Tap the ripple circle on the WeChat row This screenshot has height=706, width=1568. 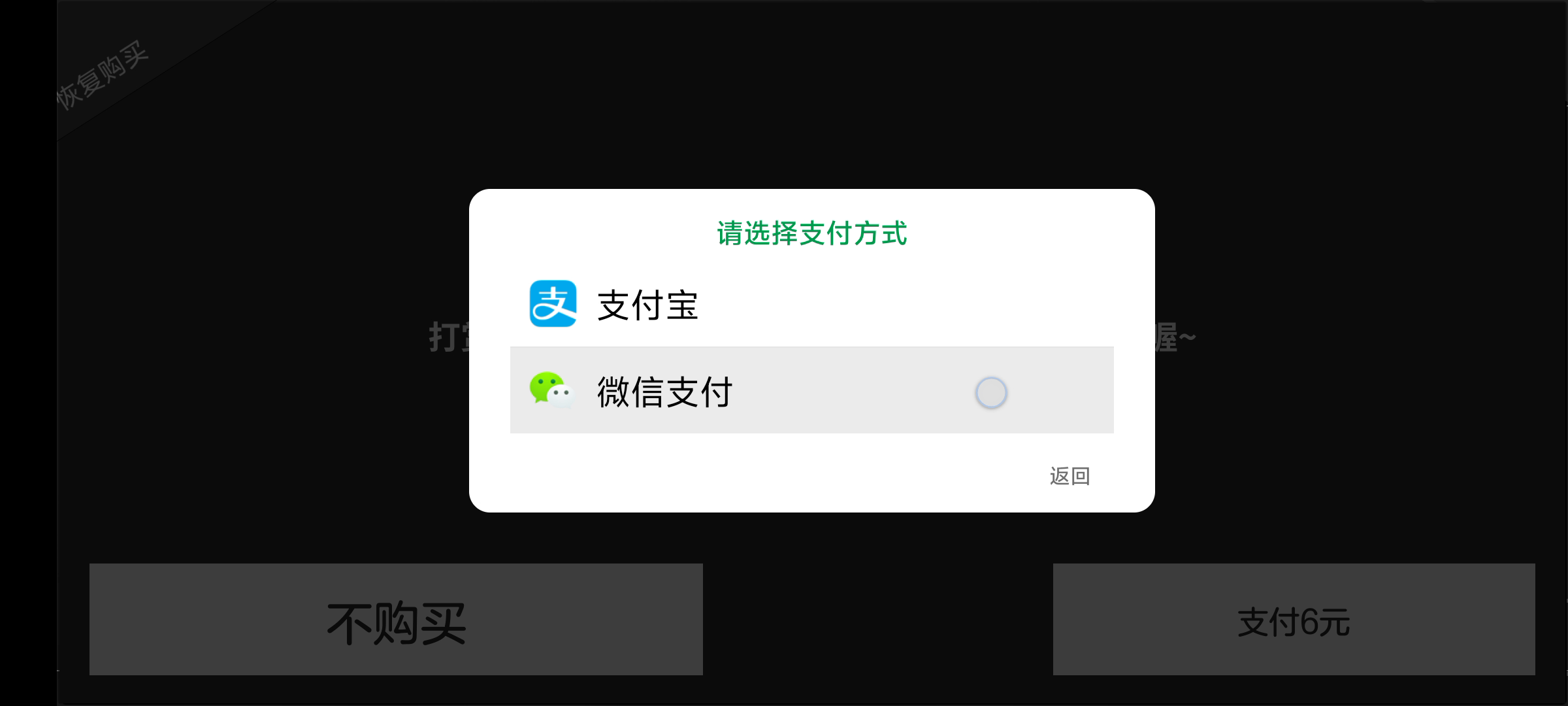pos(991,393)
